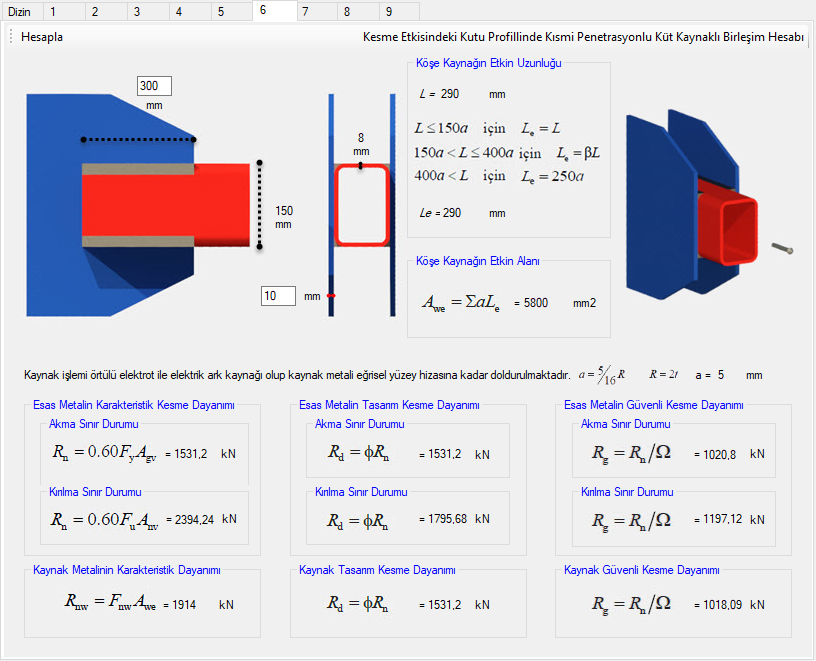This screenshot has width=816, height=661.
Task: Click the Kaynak Tasarım Kesme Dayanımı heading
Action: coord(377,570)
